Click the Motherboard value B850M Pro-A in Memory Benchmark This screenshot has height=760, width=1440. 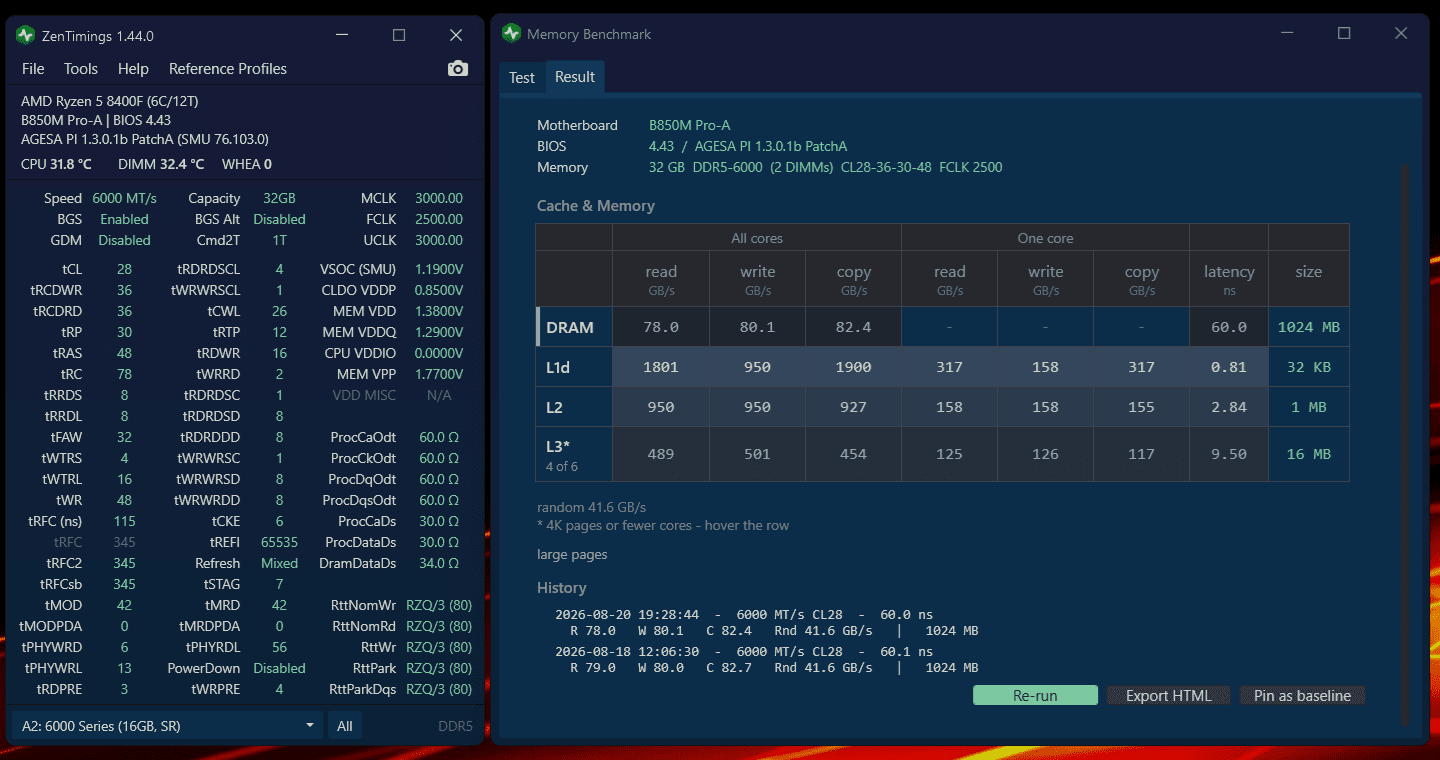689,125
